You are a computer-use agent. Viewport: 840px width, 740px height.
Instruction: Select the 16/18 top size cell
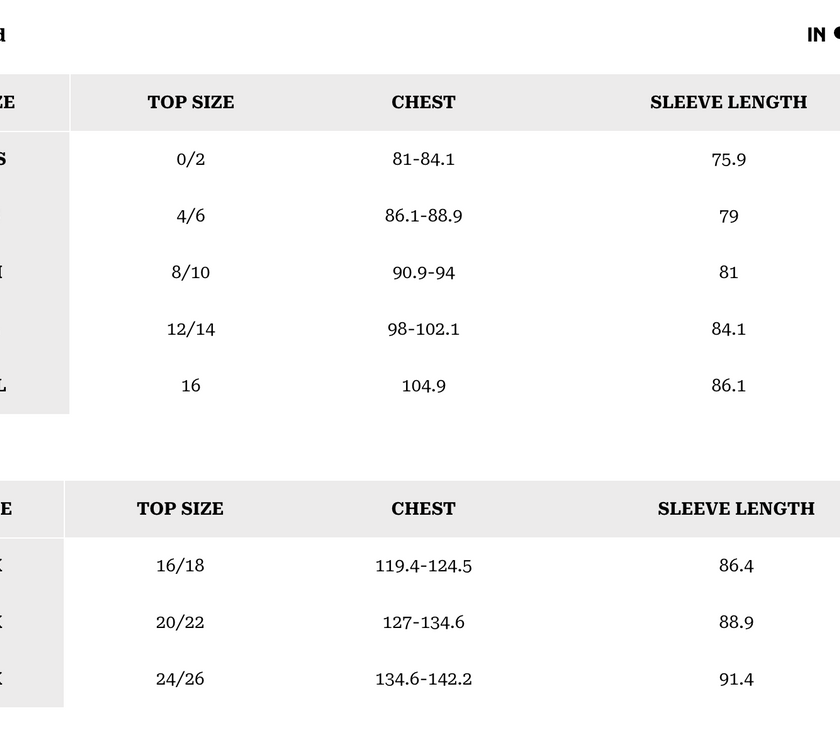tap(180, 566)
